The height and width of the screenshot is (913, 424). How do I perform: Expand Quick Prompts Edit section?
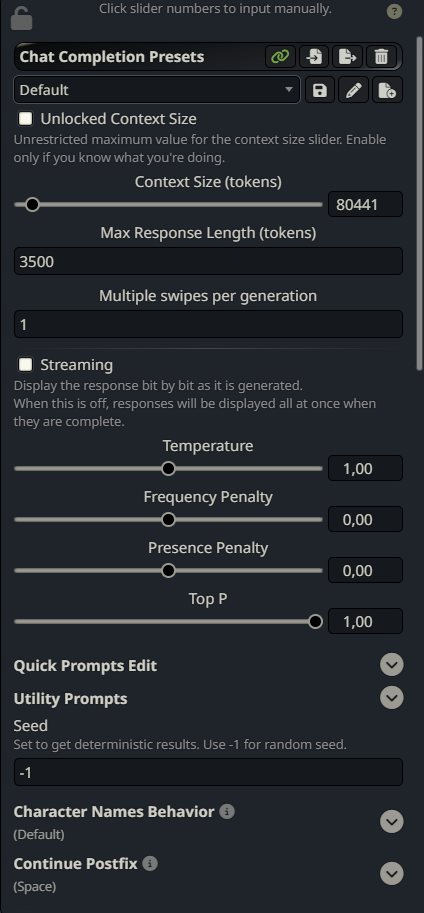point(392,664)
